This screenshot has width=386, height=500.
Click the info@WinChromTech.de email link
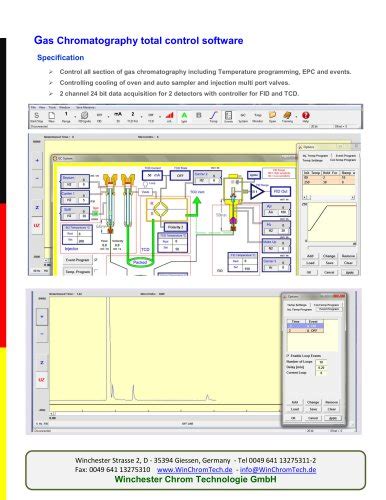point(278,469)
